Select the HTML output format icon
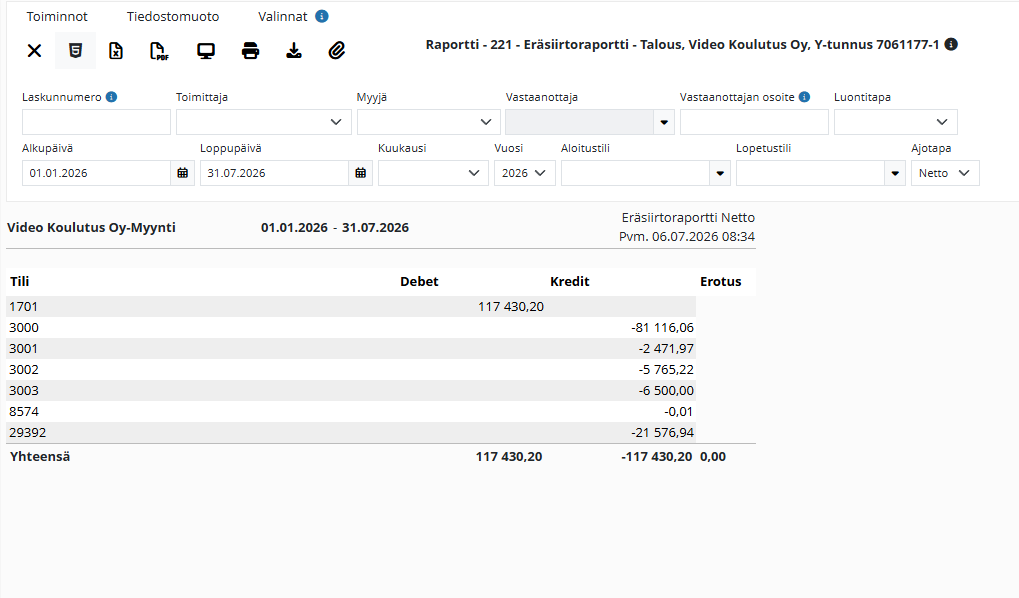Viewport: 1019px width, 598px height. [x=75, y=51]
